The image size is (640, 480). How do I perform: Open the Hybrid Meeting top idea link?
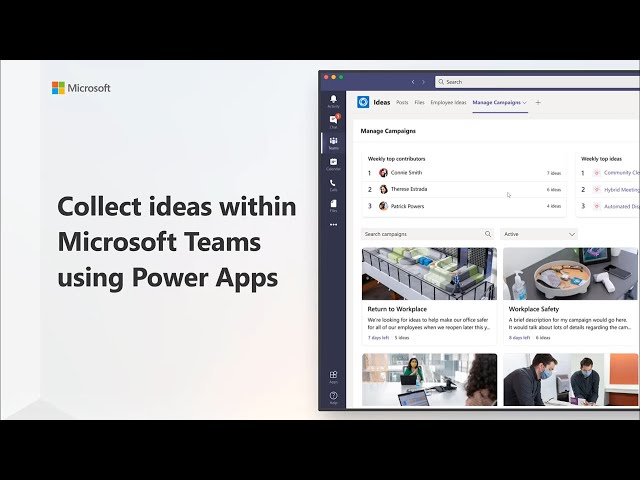[622, 189]
